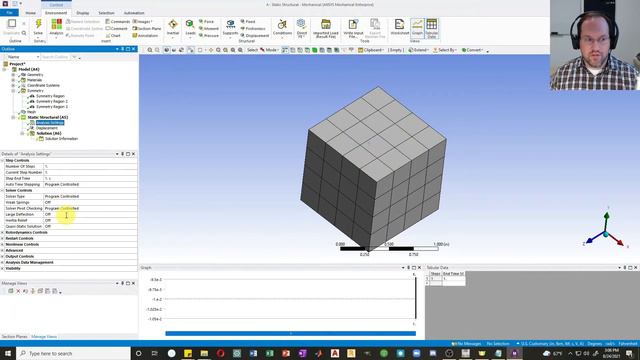The width and height of the screenshot is (640, 360).
Task: Insert a Fixed support
Action: 248,21
